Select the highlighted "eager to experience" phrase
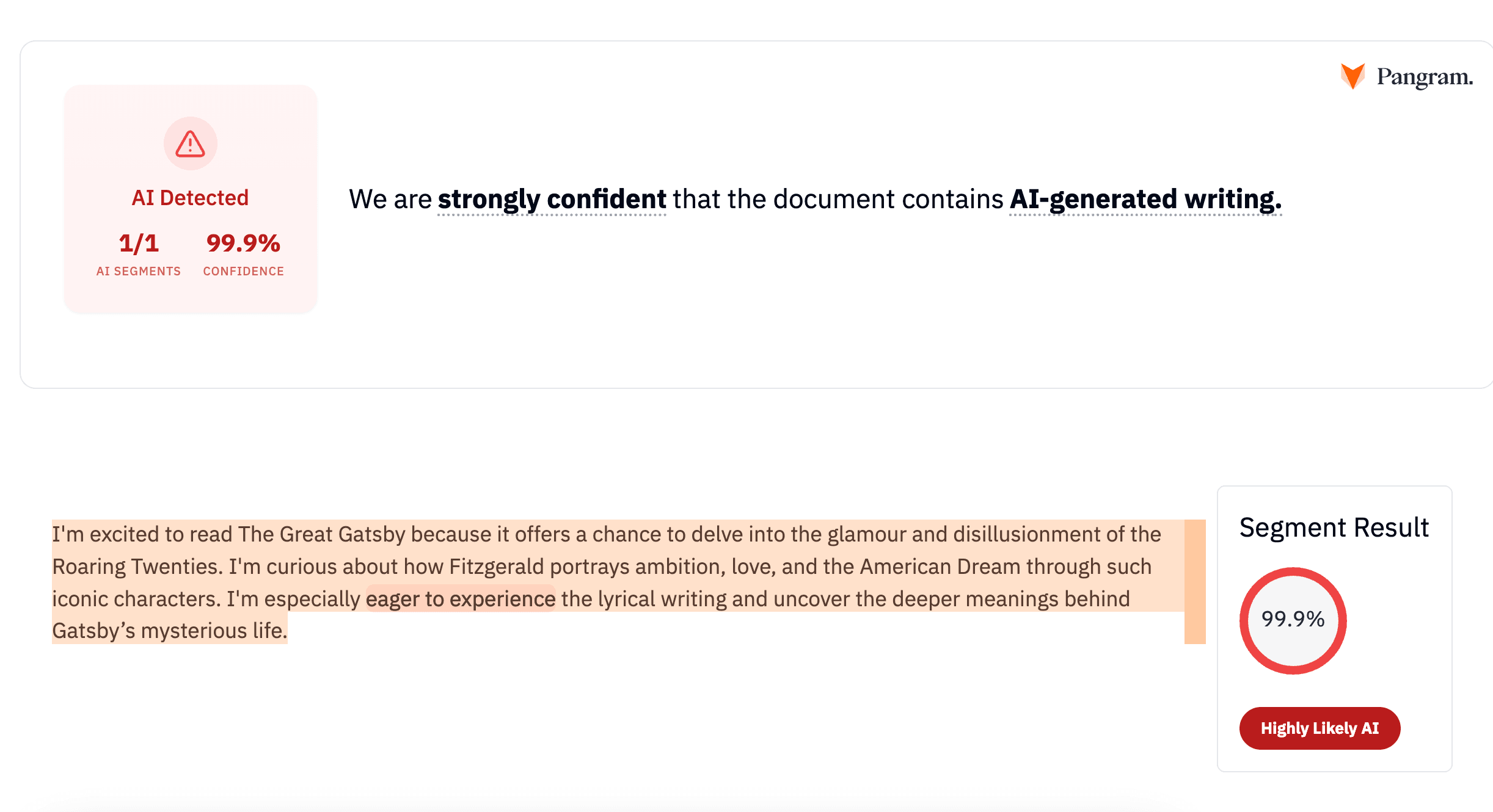Image resolution: width=1493 pixels, height=812 pixels. click(x=461, y=599)
